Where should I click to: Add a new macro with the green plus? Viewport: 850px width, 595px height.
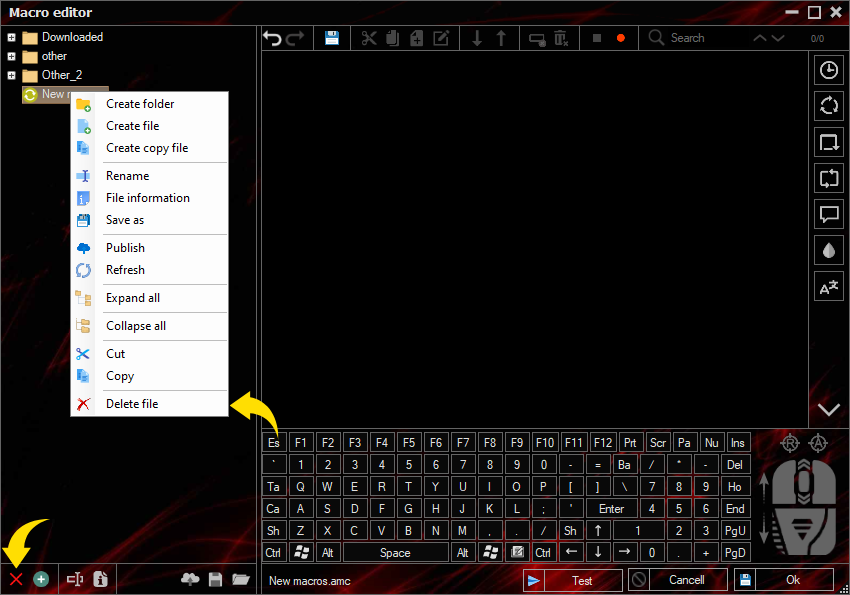click(40, 579)
